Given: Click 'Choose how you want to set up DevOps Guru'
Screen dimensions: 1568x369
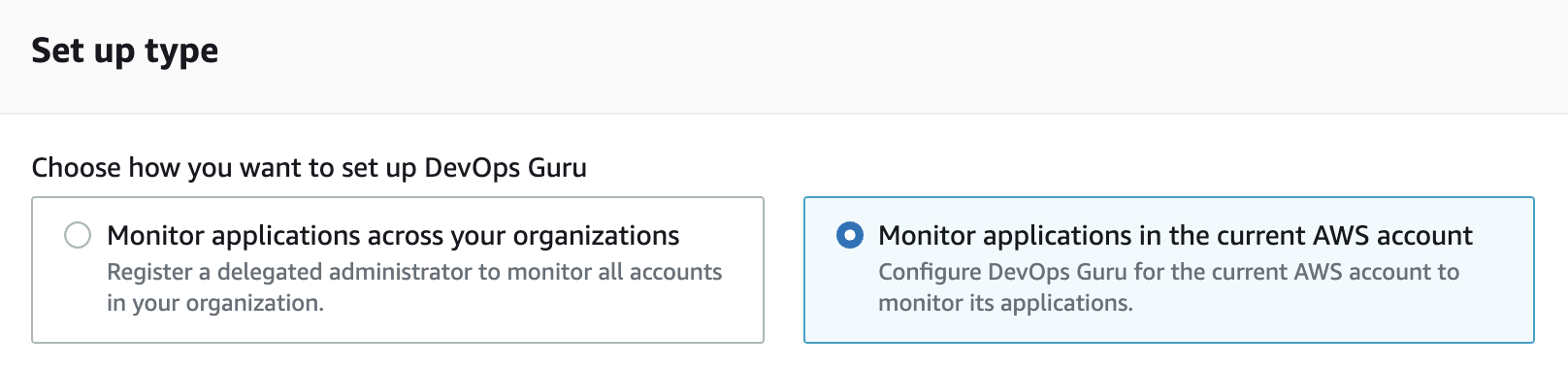Looking at the screenshot, I should pyautogui.click(x=310, y=168).
